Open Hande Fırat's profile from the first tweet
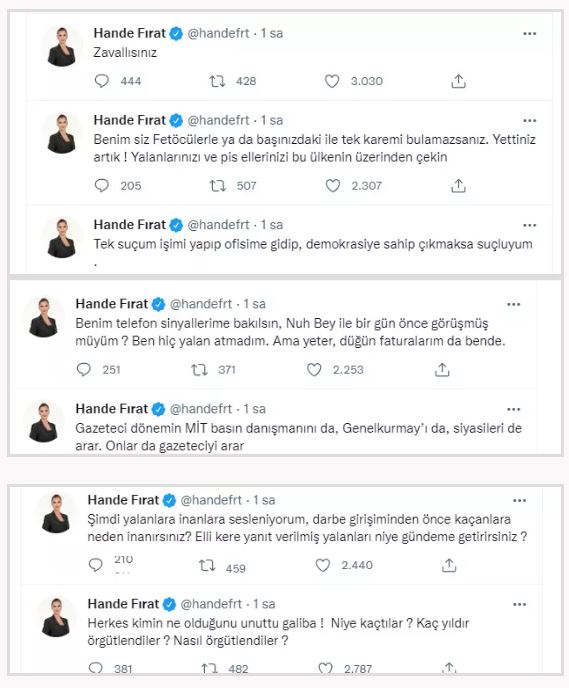 130,33
